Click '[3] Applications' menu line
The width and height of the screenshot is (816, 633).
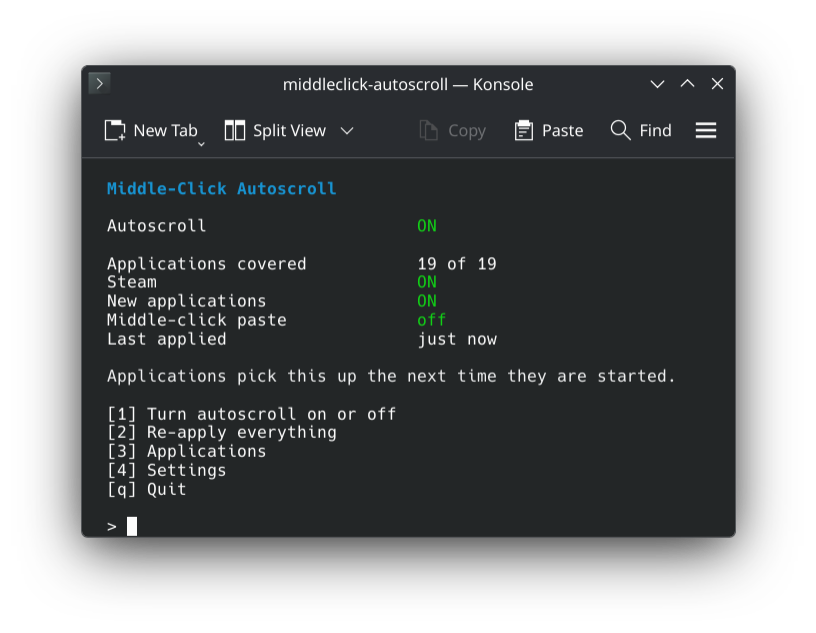186,452
